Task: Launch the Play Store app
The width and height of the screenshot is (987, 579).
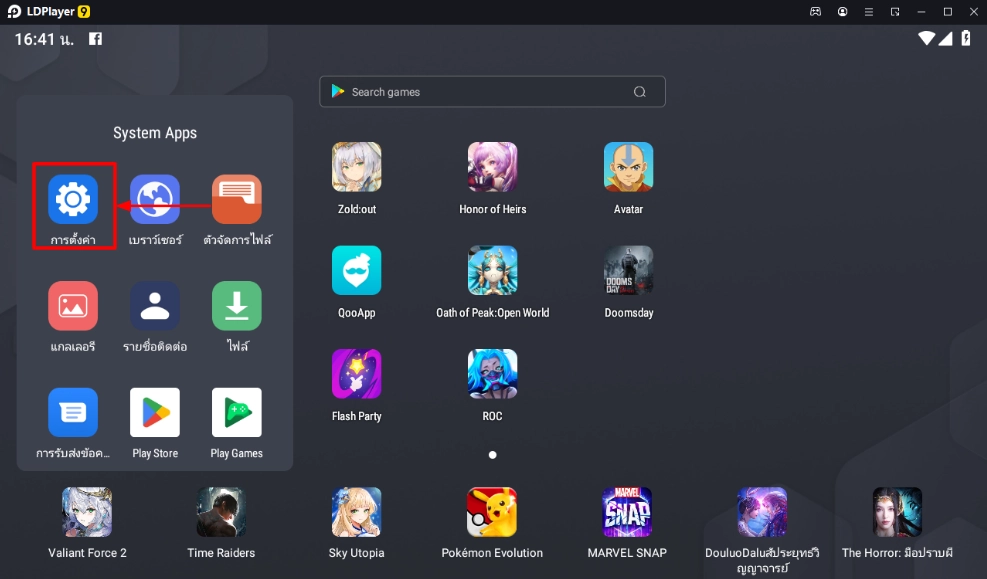Action: tap(155, 413)
